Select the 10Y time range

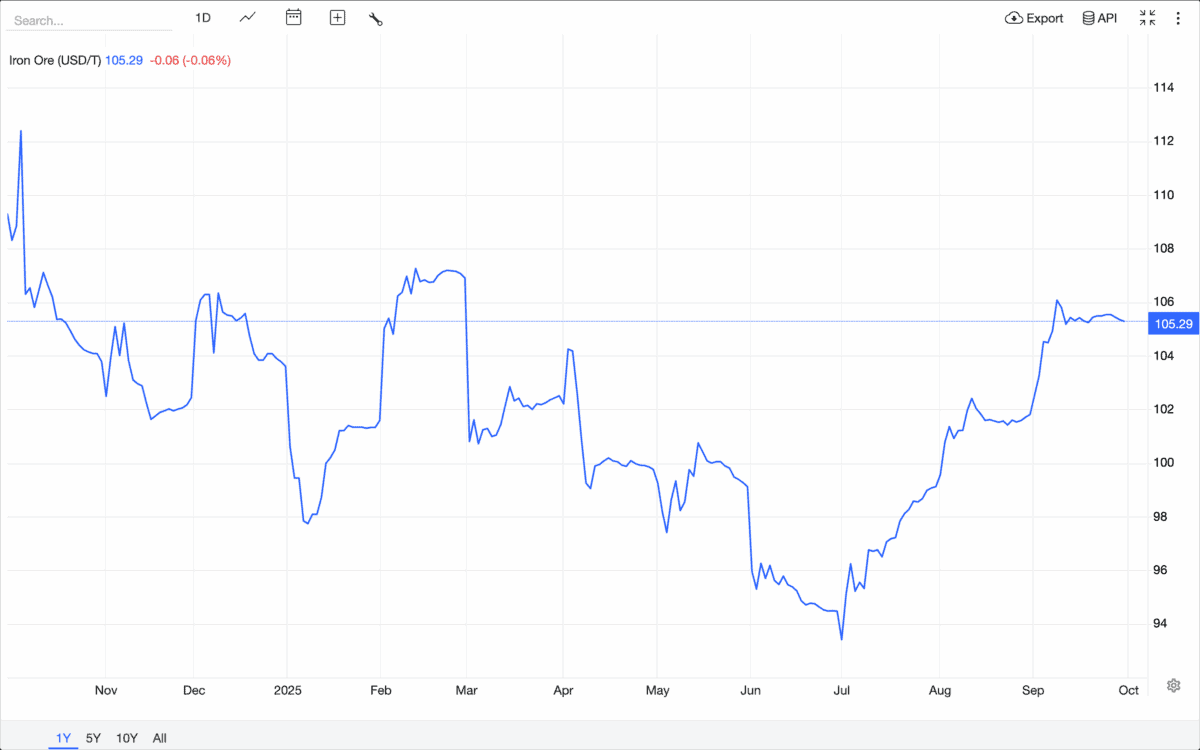pos(127,738)
